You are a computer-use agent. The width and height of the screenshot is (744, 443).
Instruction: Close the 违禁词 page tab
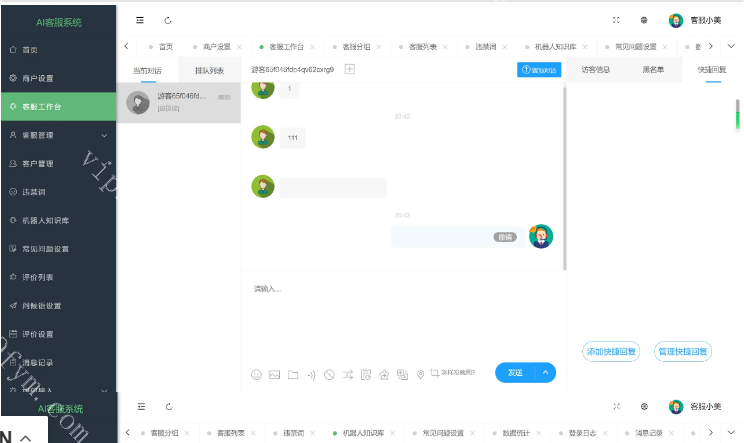505,46
